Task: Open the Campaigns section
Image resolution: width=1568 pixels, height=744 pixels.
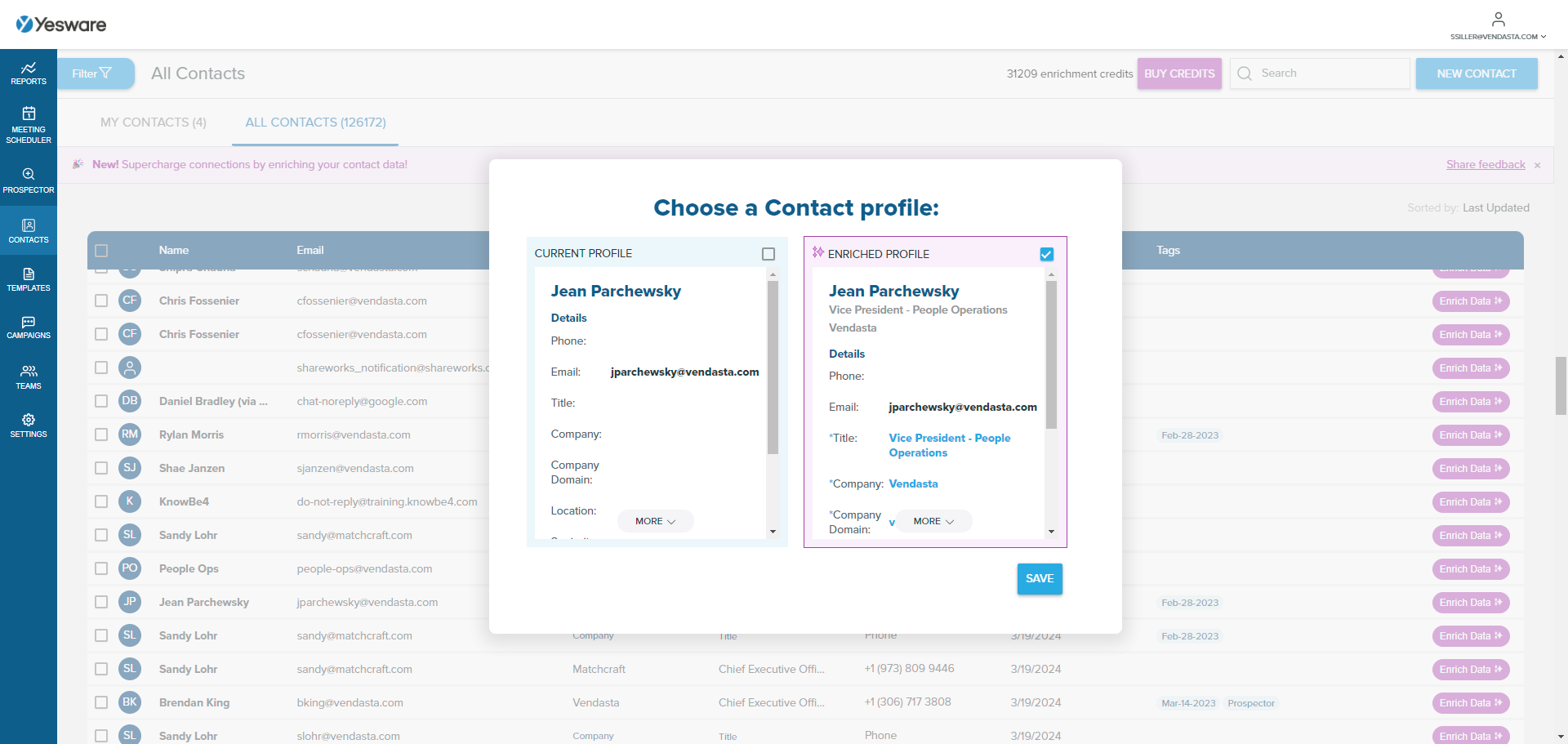Action: pos(29,327)
